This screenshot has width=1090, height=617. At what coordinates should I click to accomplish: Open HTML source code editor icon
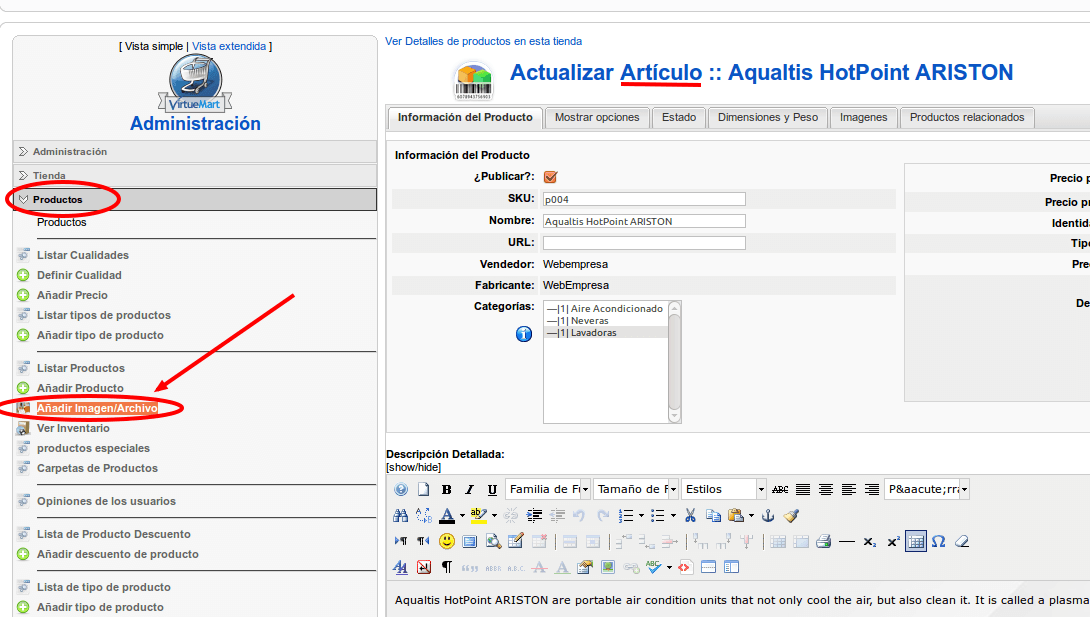[685, 567]
